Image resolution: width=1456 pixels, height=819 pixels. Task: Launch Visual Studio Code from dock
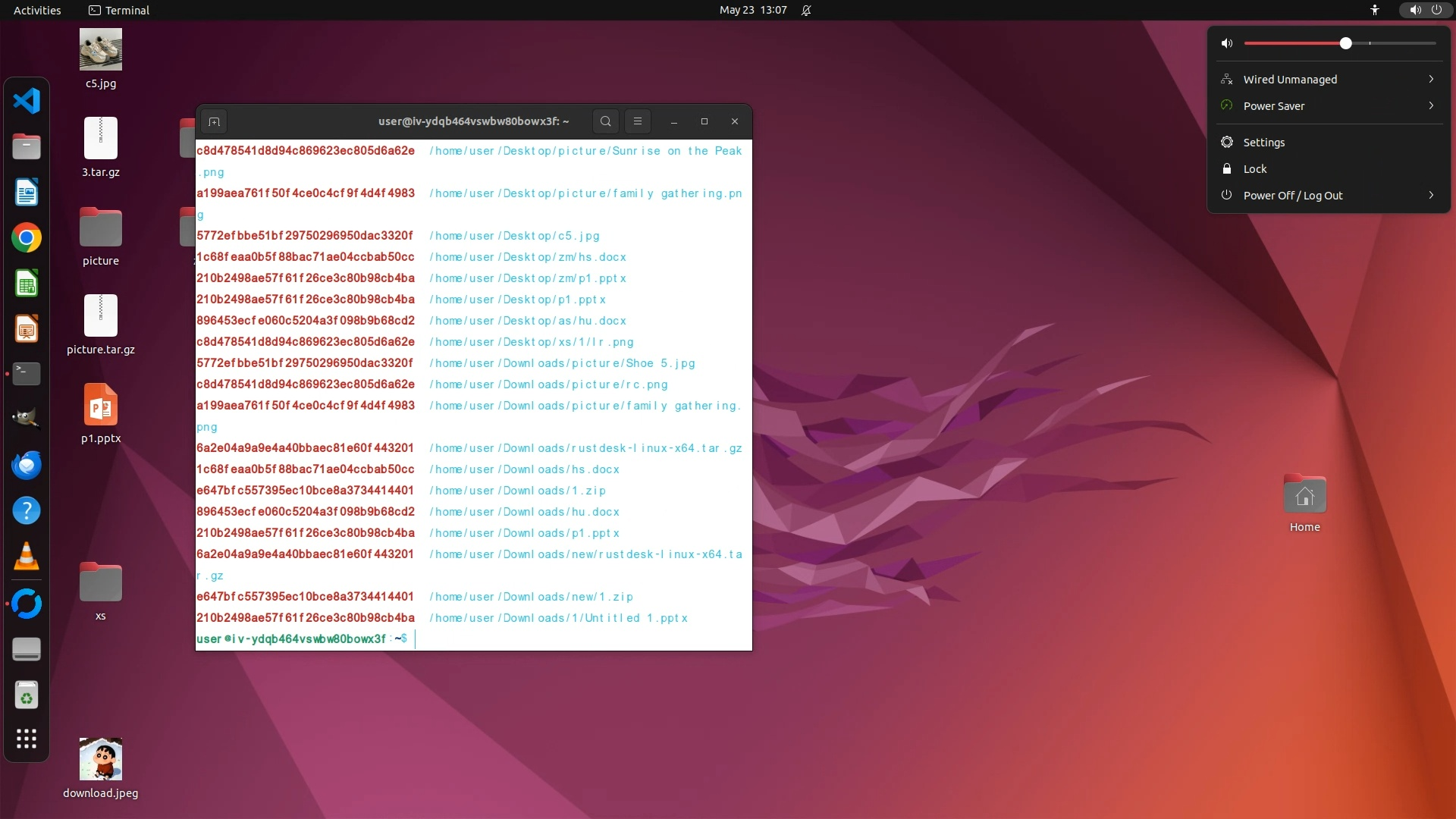27,101
